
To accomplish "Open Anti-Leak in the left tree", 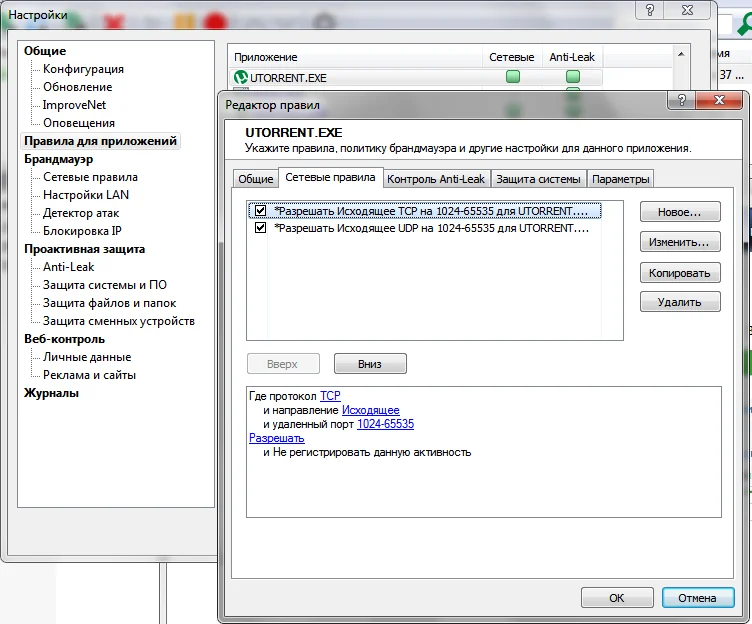I will (x=69, y=267).
